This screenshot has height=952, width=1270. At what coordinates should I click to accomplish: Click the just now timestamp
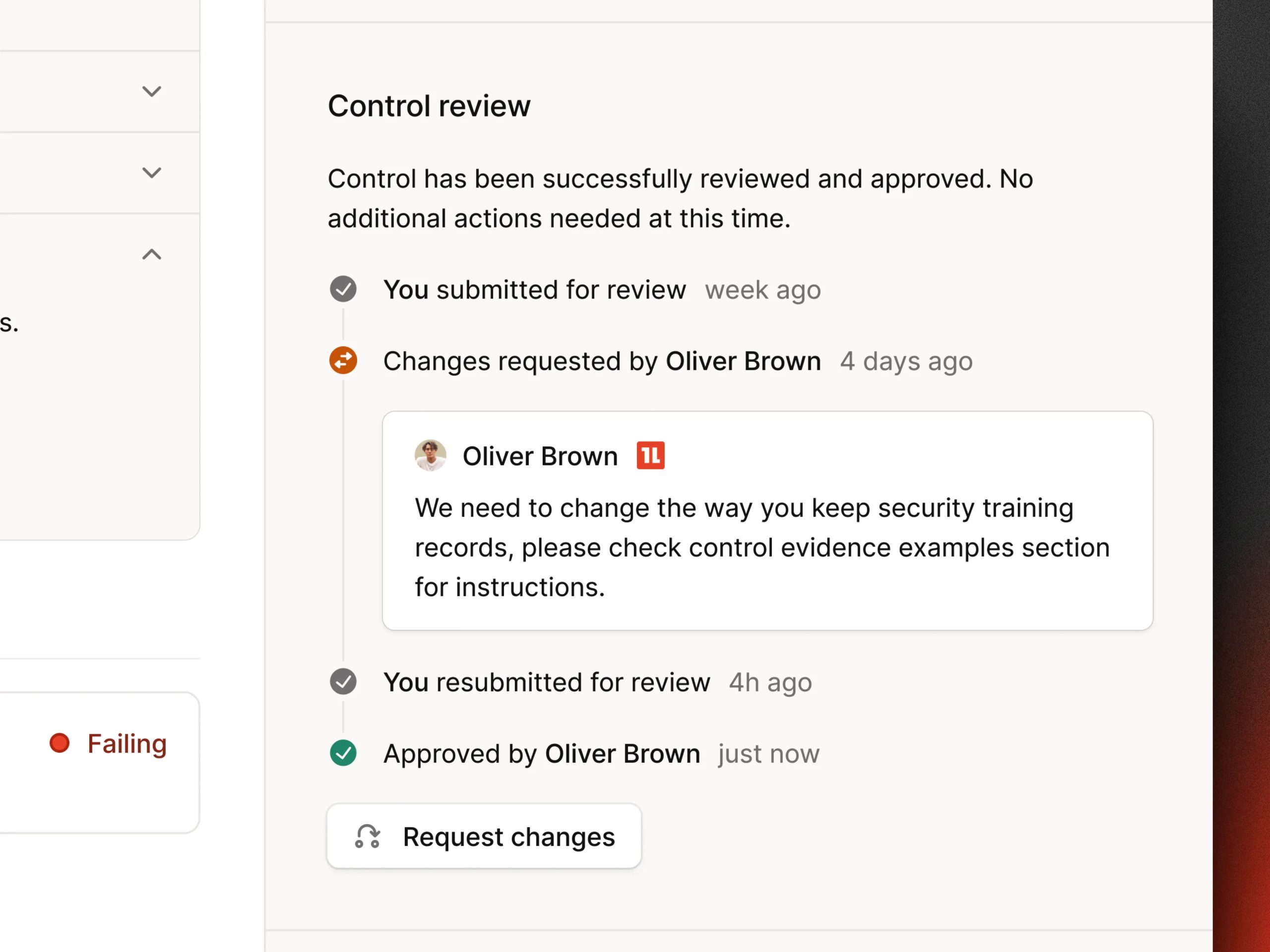769,754
